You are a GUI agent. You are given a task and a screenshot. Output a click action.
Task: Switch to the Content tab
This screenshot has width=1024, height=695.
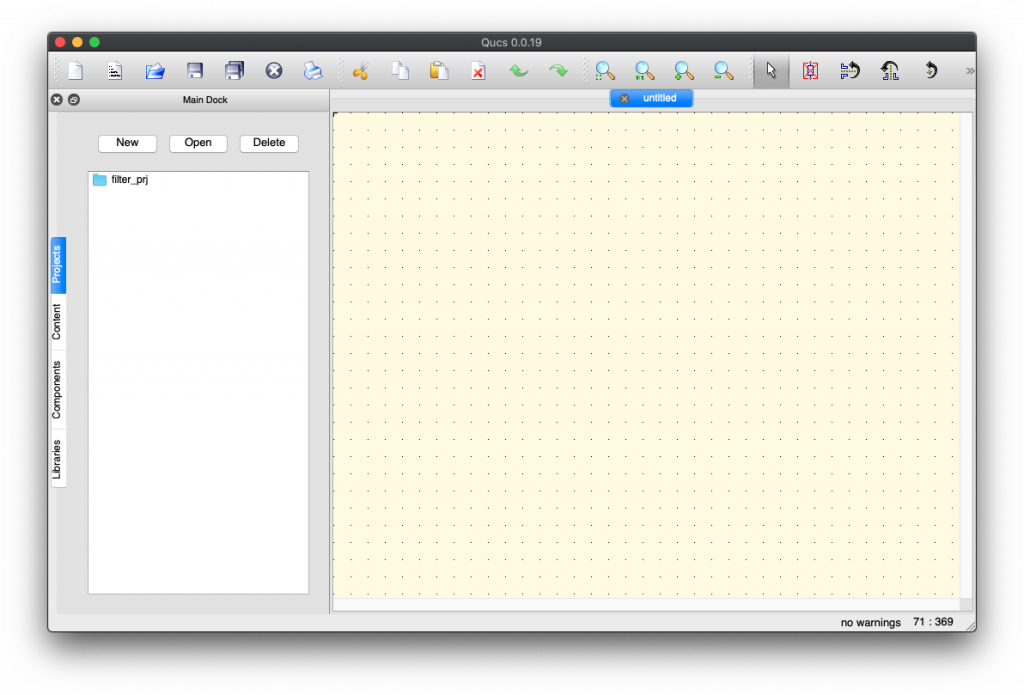pos(58,321)
